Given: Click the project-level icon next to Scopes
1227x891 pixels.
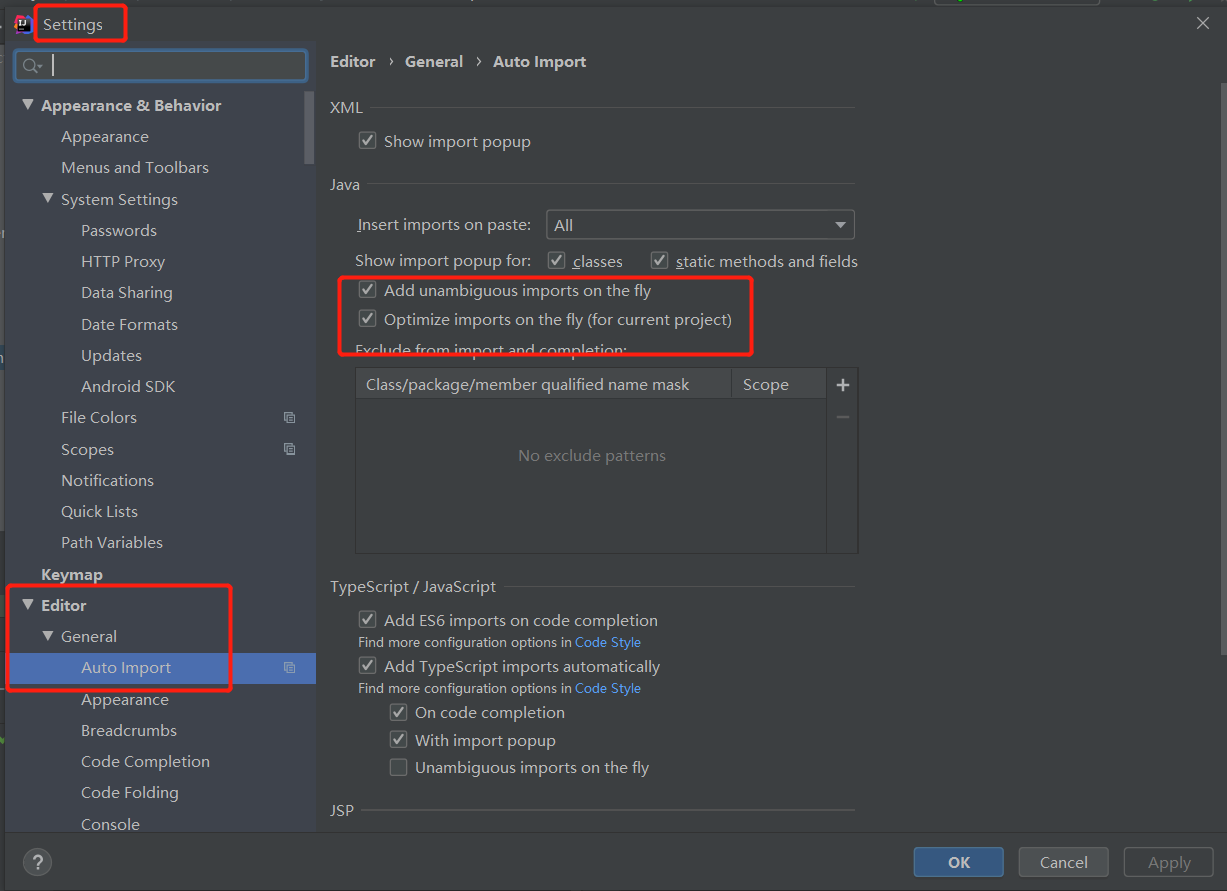Looking at the screenshot, I should point(289,450).
